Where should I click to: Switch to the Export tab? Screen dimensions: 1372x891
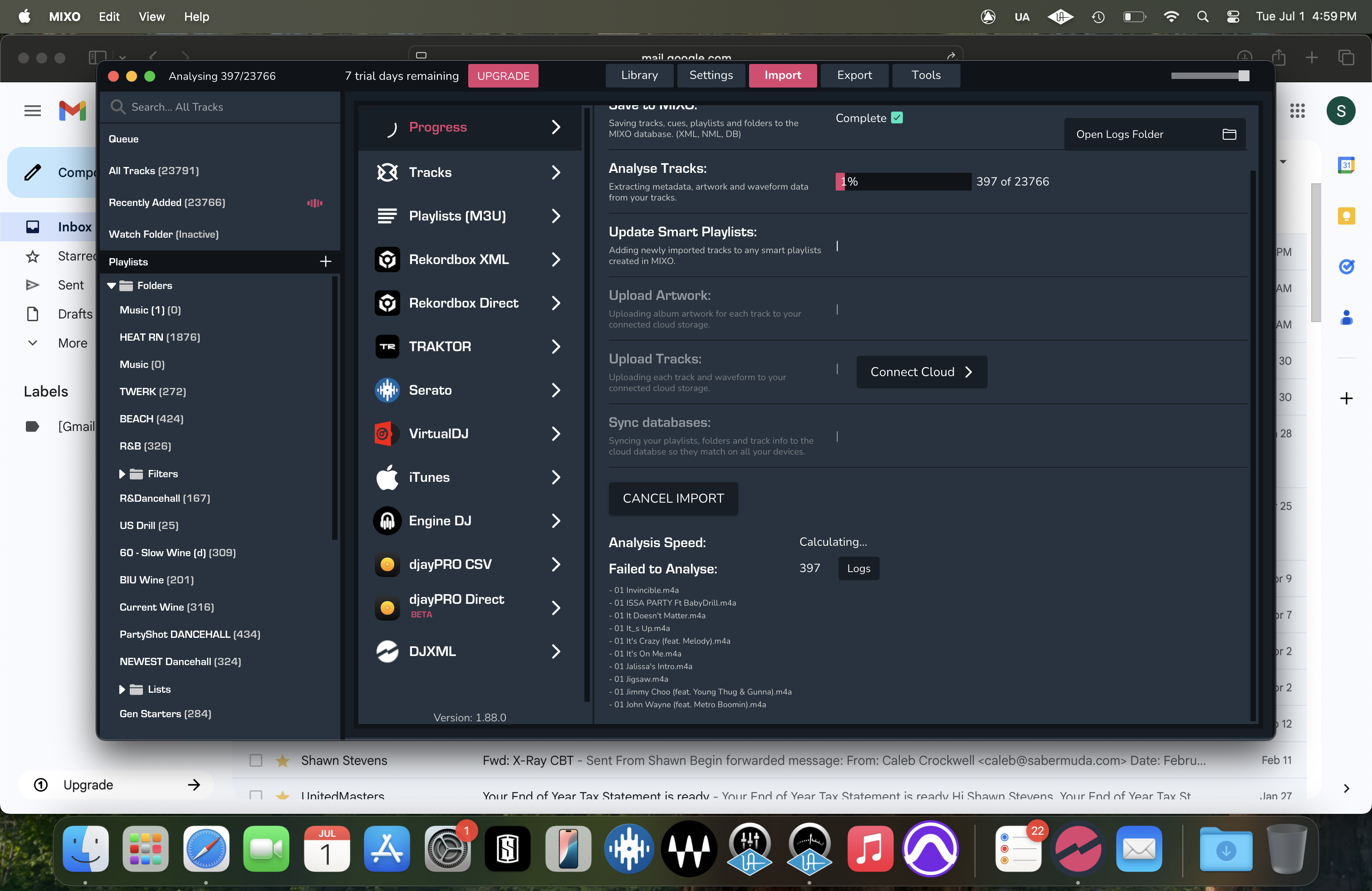854,75
